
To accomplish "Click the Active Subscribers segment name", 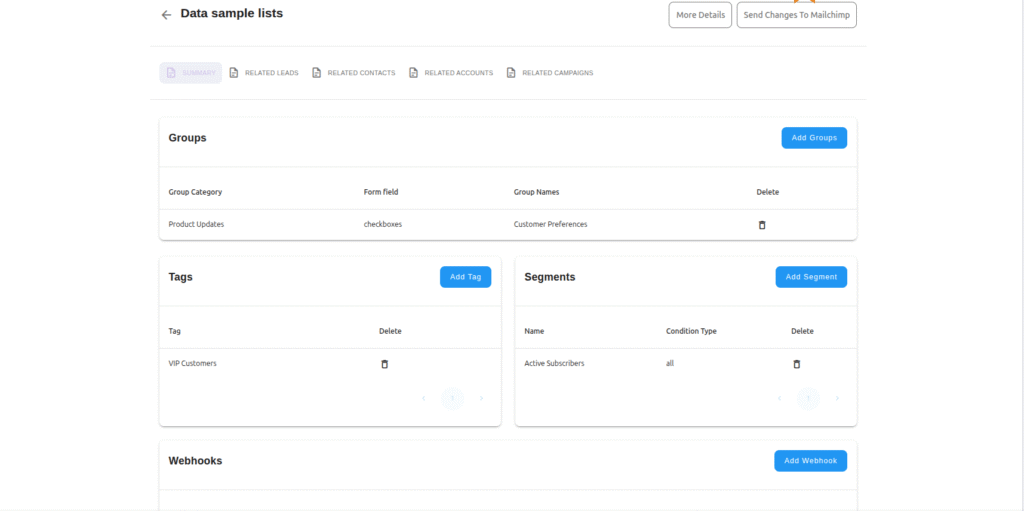I will [554, 363].
